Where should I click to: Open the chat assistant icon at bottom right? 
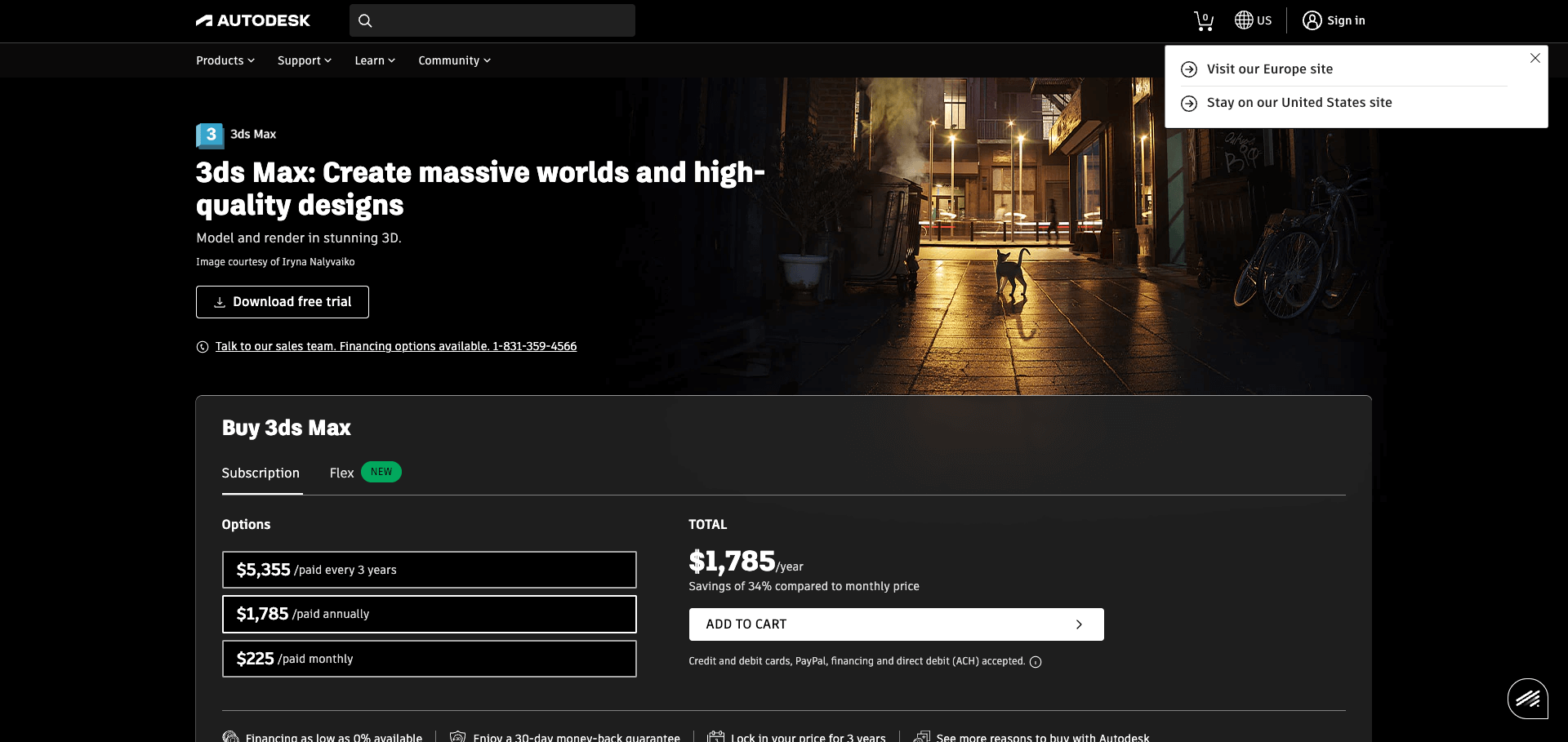1528,699
